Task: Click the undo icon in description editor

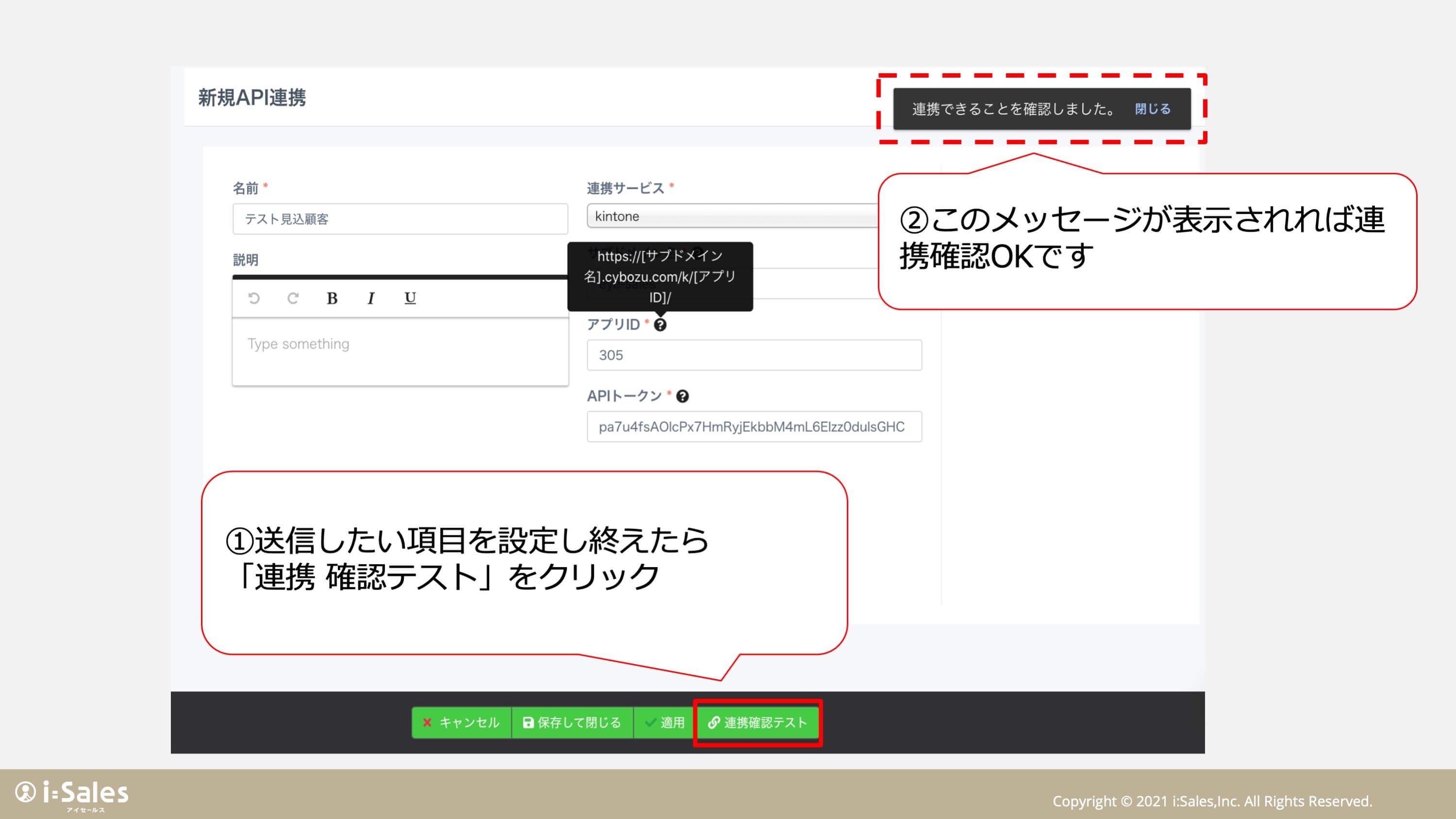Action: coord(254,298)
